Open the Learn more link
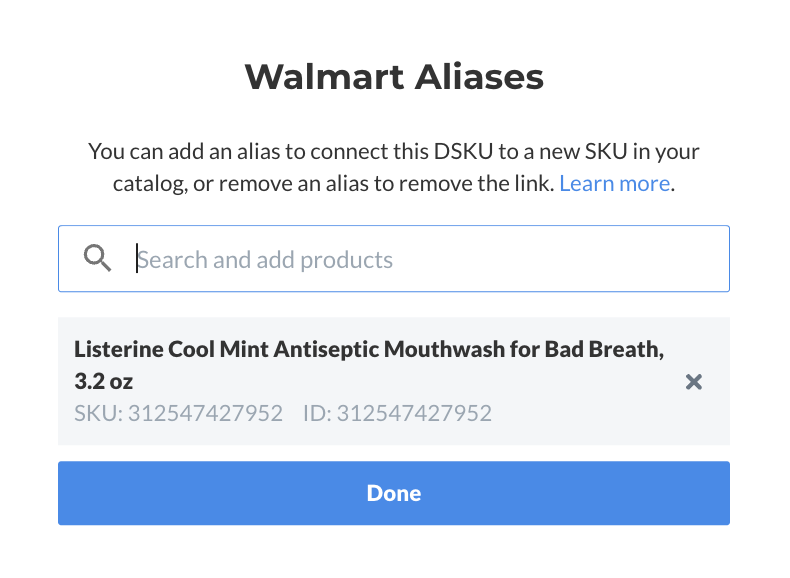 615,183
